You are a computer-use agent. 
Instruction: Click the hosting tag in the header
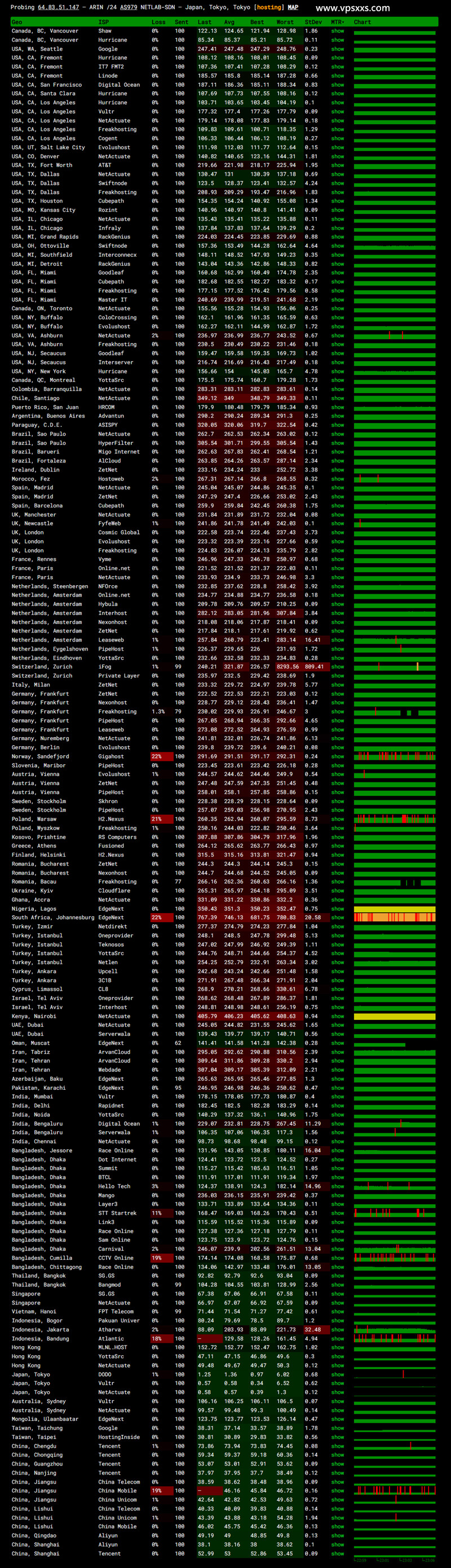point(269,7)
